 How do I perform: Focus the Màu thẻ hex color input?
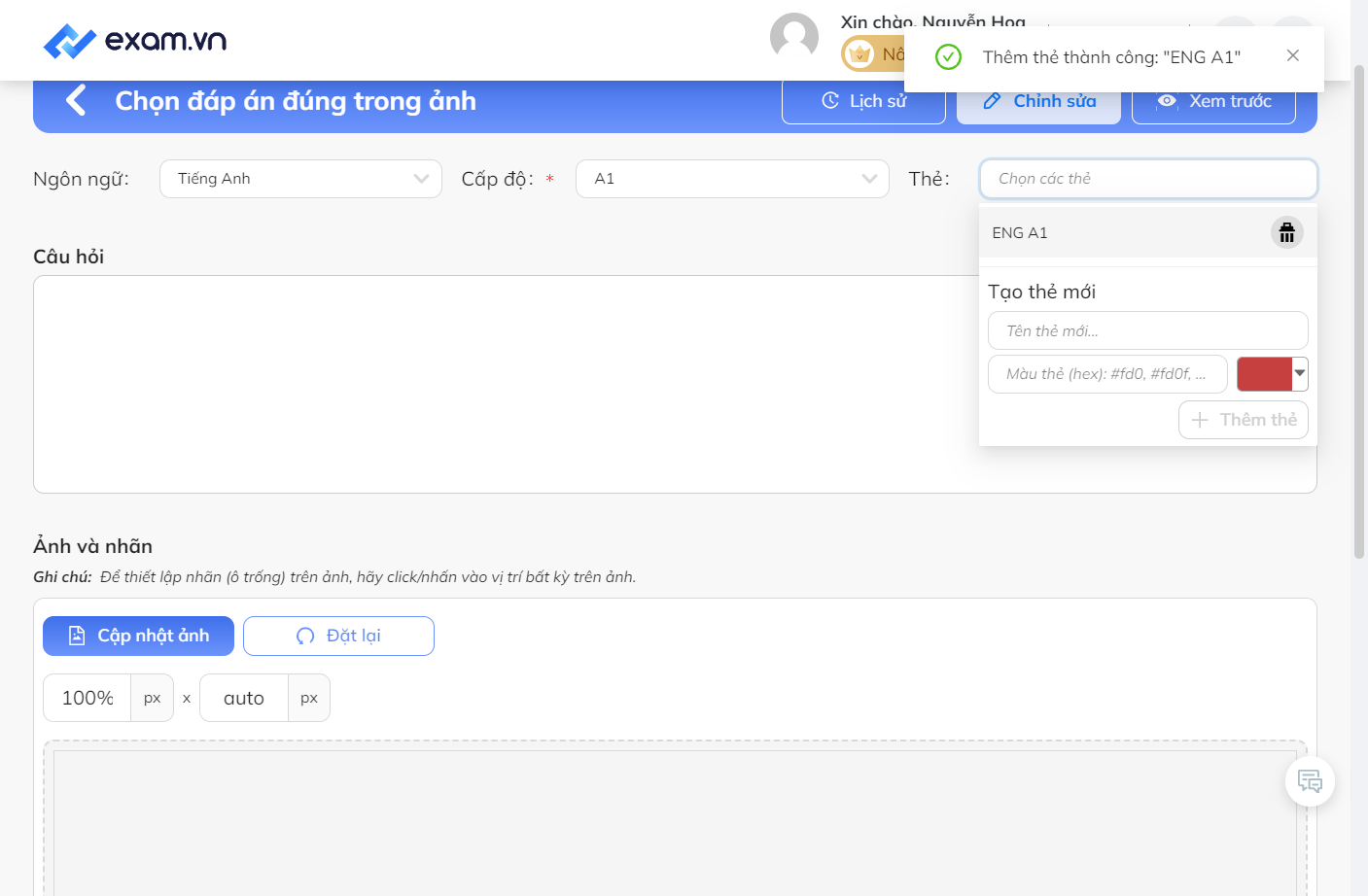coord(1107,374)
